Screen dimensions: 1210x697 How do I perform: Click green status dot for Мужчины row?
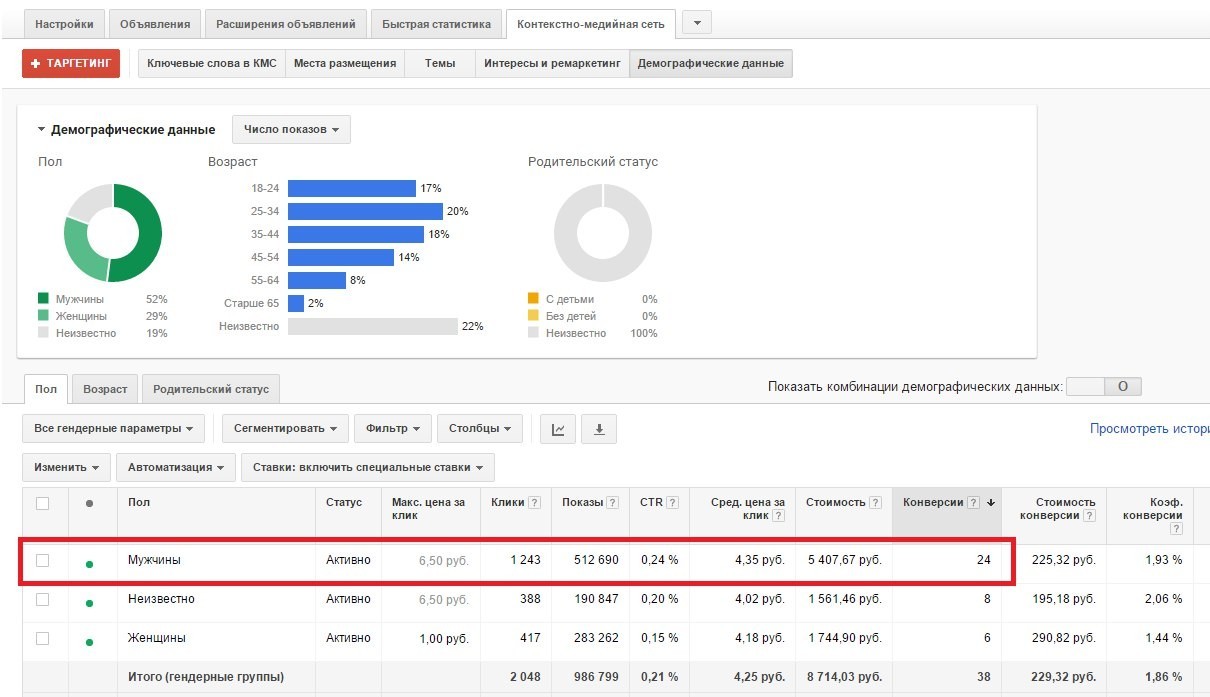coord(90,564)
